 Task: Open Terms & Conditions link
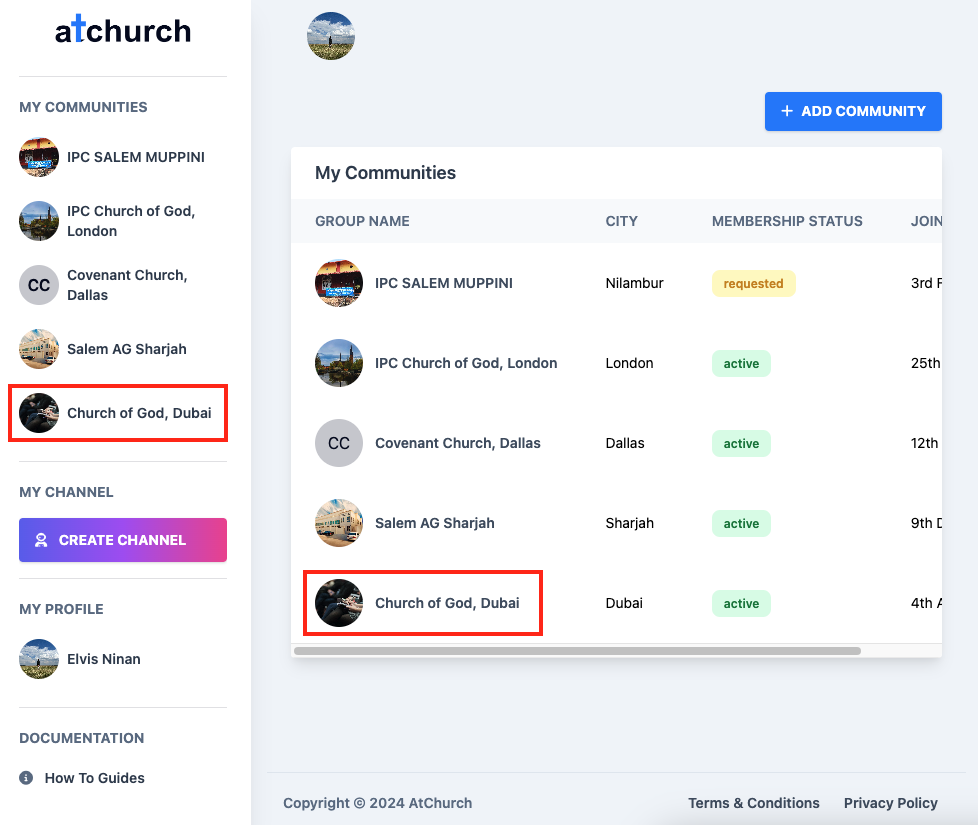tap(753, 803)
